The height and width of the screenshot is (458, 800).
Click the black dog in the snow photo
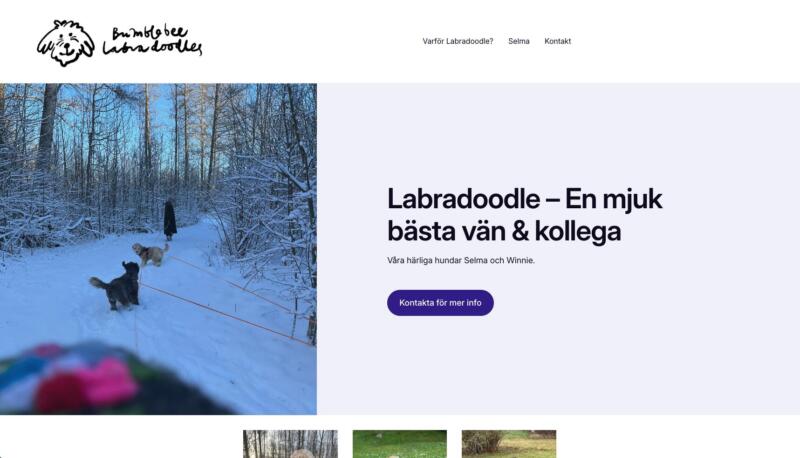[x=116, y=286]
